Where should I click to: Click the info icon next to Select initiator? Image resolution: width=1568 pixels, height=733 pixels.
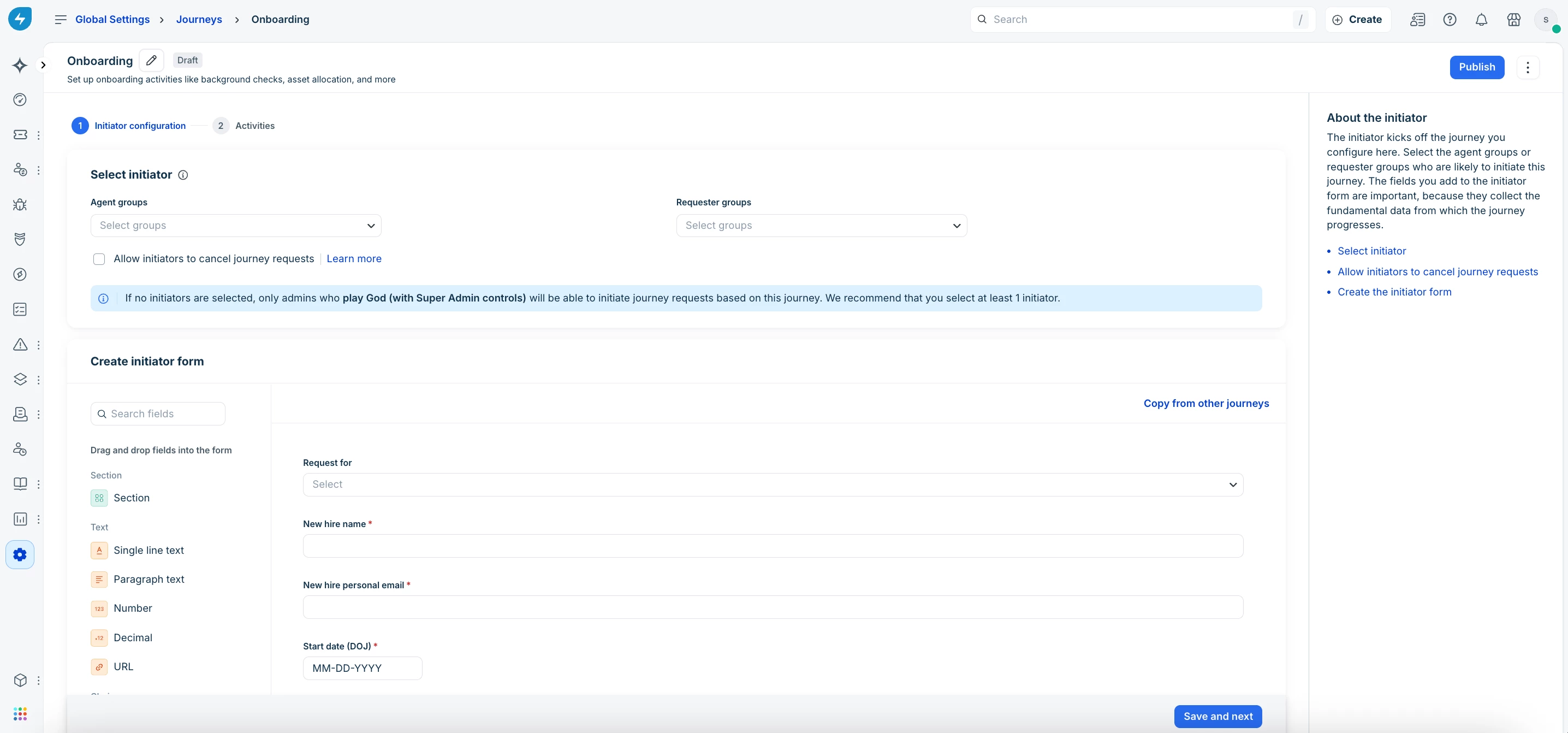[182, 175]
